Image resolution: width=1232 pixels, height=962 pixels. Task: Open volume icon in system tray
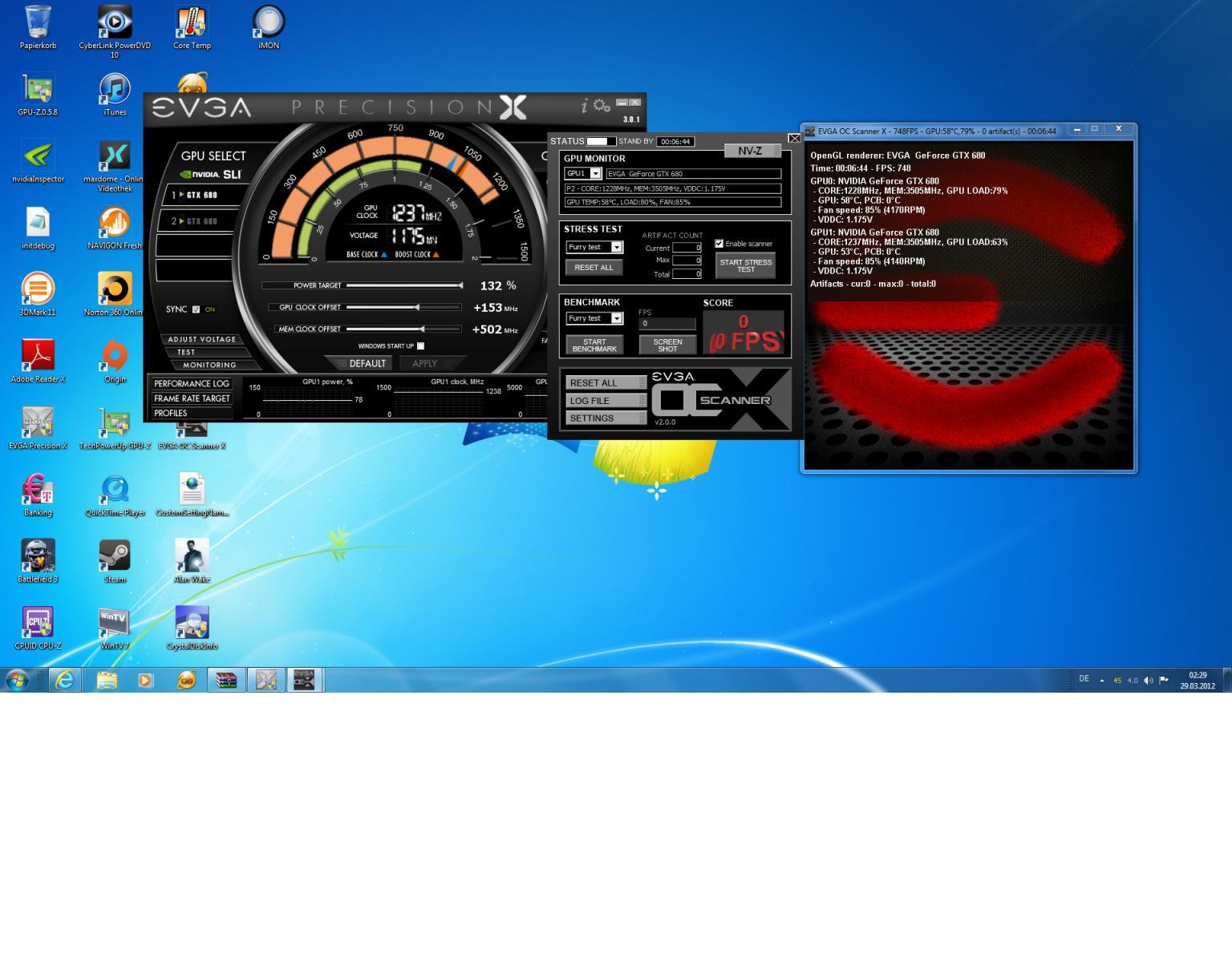(1148, 680)
